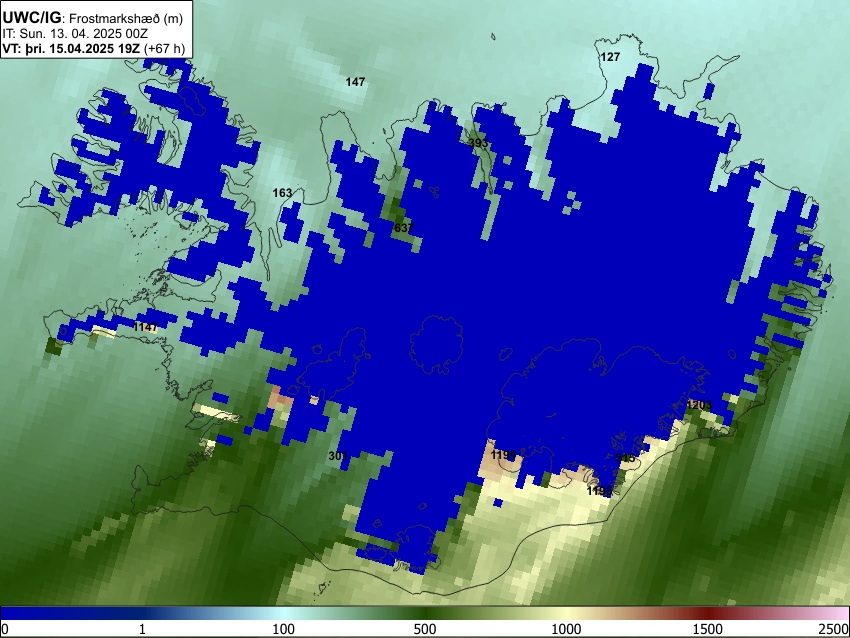850x638 pixels.
Task: Click the legend tick label 100
Action: point(284,629)
